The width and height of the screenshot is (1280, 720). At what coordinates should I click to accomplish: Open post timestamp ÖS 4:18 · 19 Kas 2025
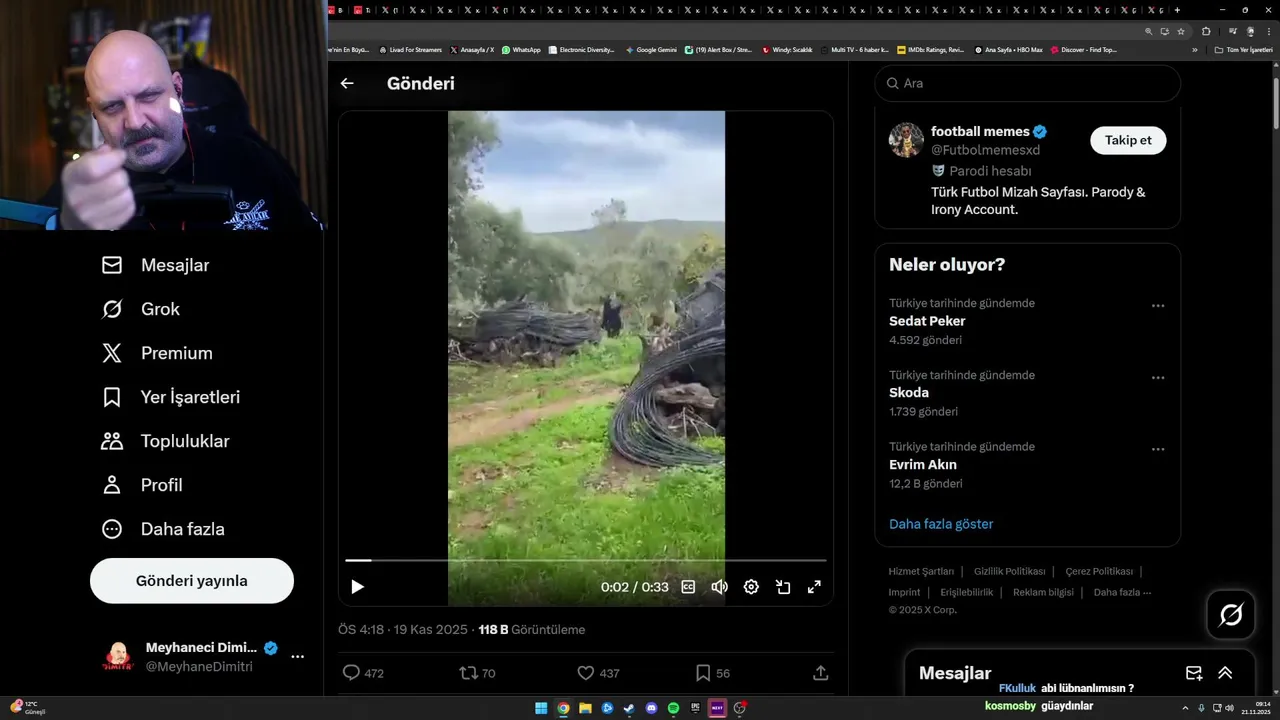[404, 630]
